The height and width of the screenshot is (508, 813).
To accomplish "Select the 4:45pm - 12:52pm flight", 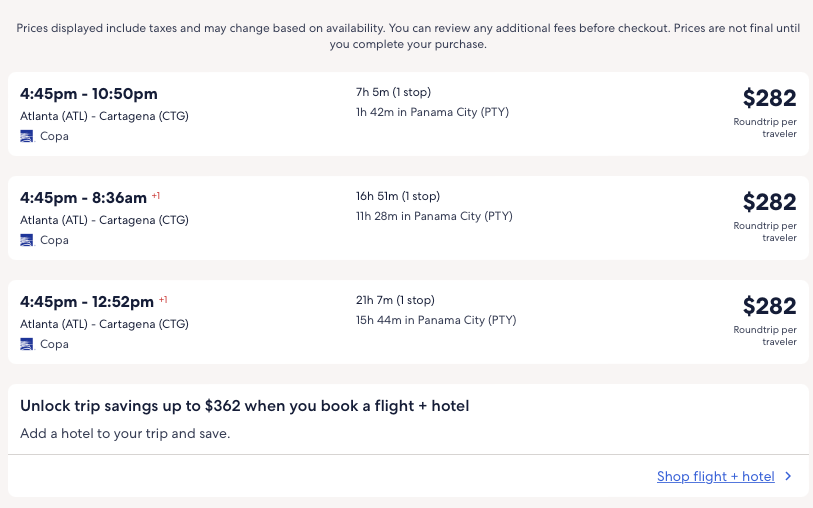I will [87, 302].
